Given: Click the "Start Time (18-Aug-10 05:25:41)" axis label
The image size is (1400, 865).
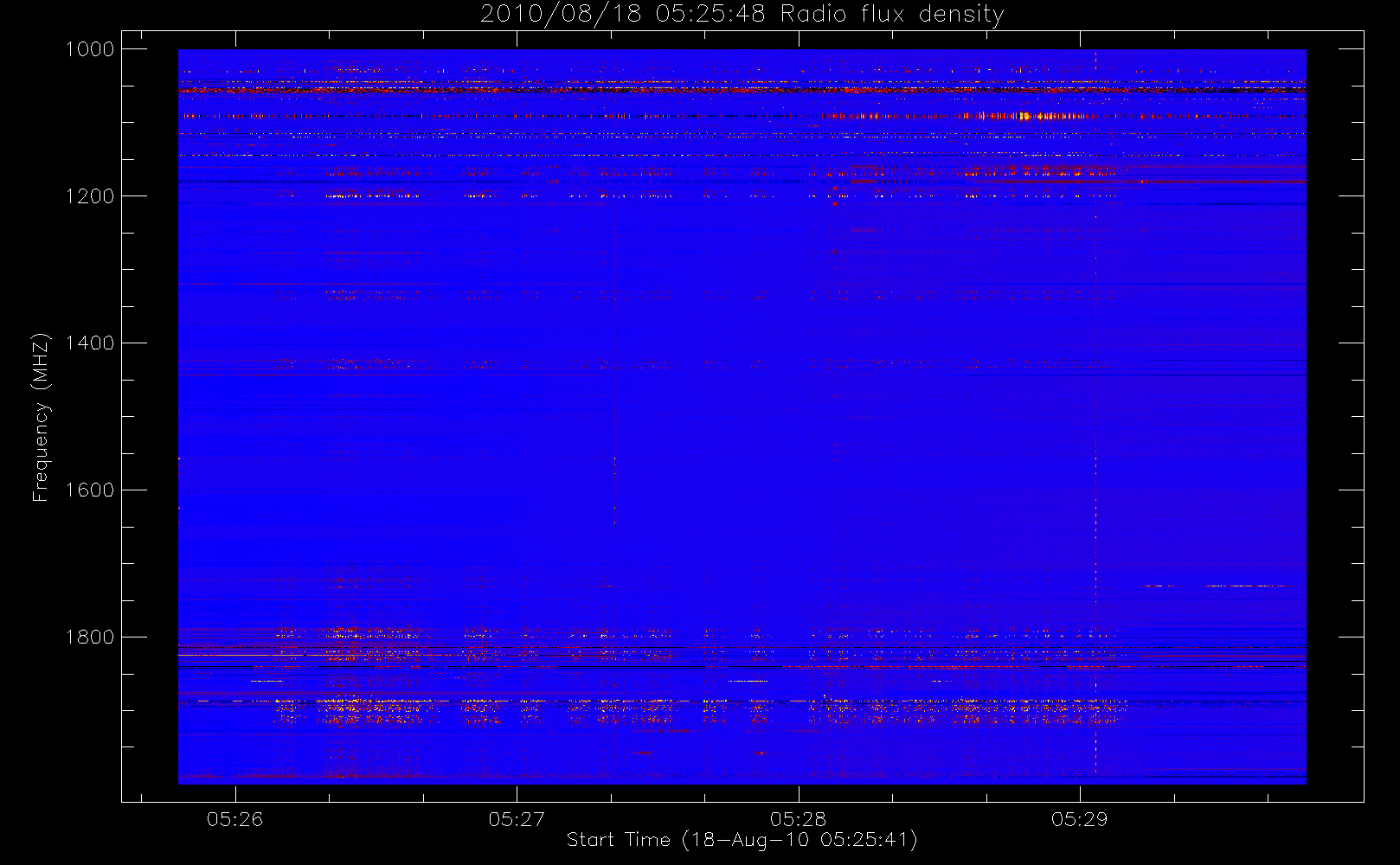Looking at the screenshot, I should tap(742, 840).
